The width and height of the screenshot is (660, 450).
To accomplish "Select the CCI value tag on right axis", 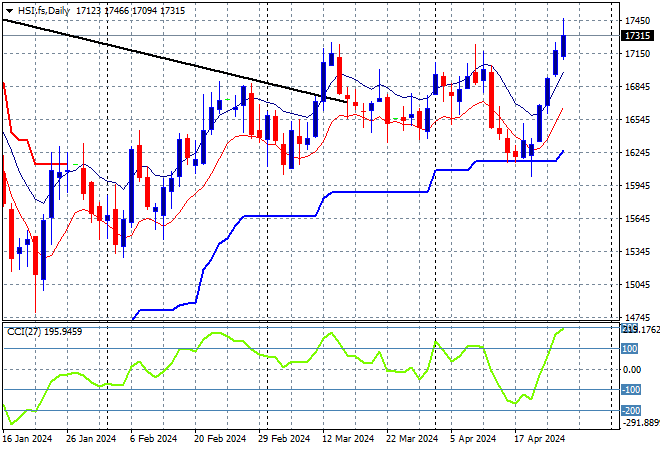I will tap(637, 328).
